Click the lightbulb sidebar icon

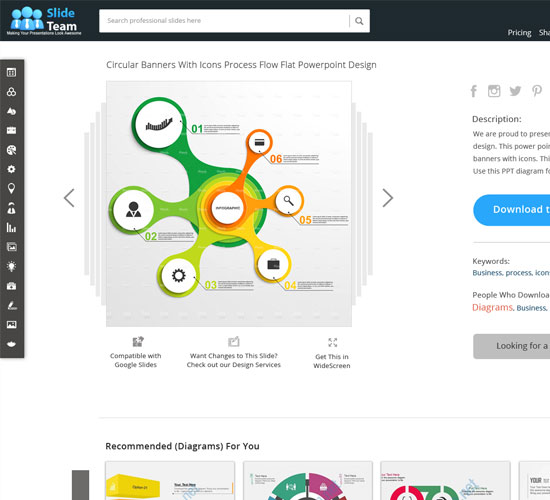coord(11,266)
